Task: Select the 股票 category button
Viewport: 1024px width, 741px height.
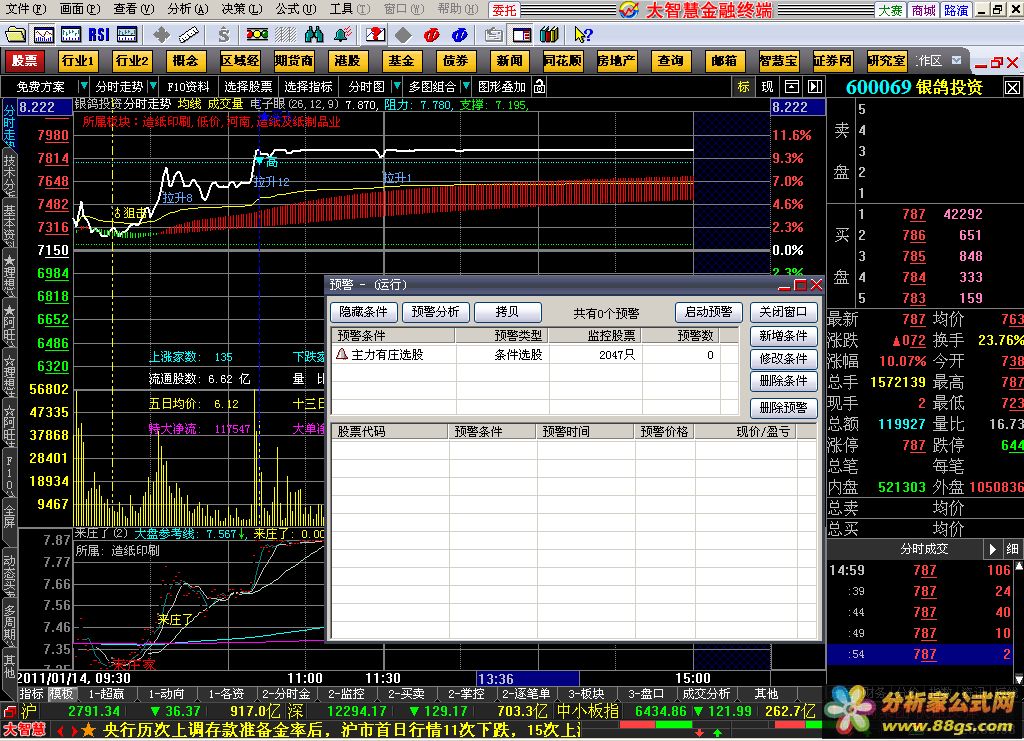Action: pyautogui.click(x=25, y=61)
